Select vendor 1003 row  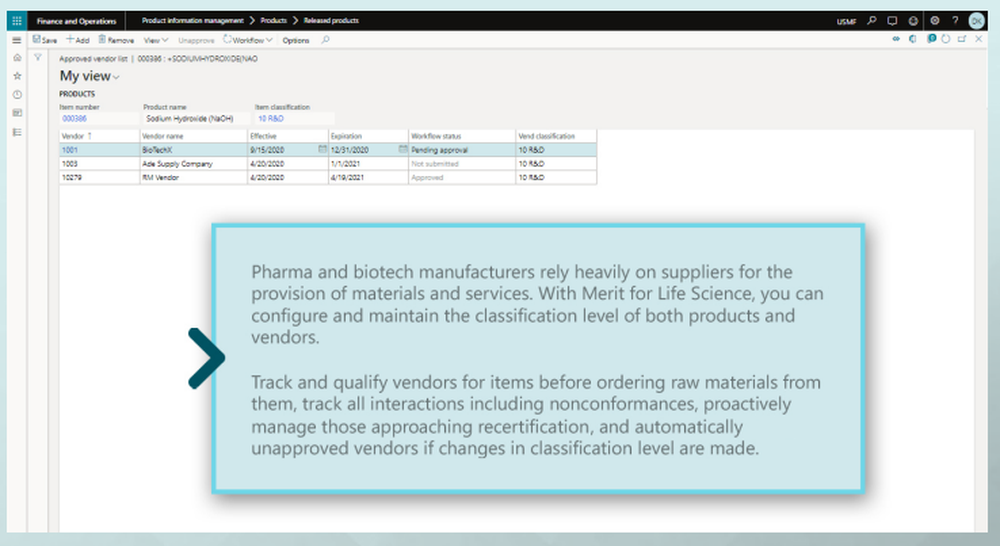coord(328,164)
